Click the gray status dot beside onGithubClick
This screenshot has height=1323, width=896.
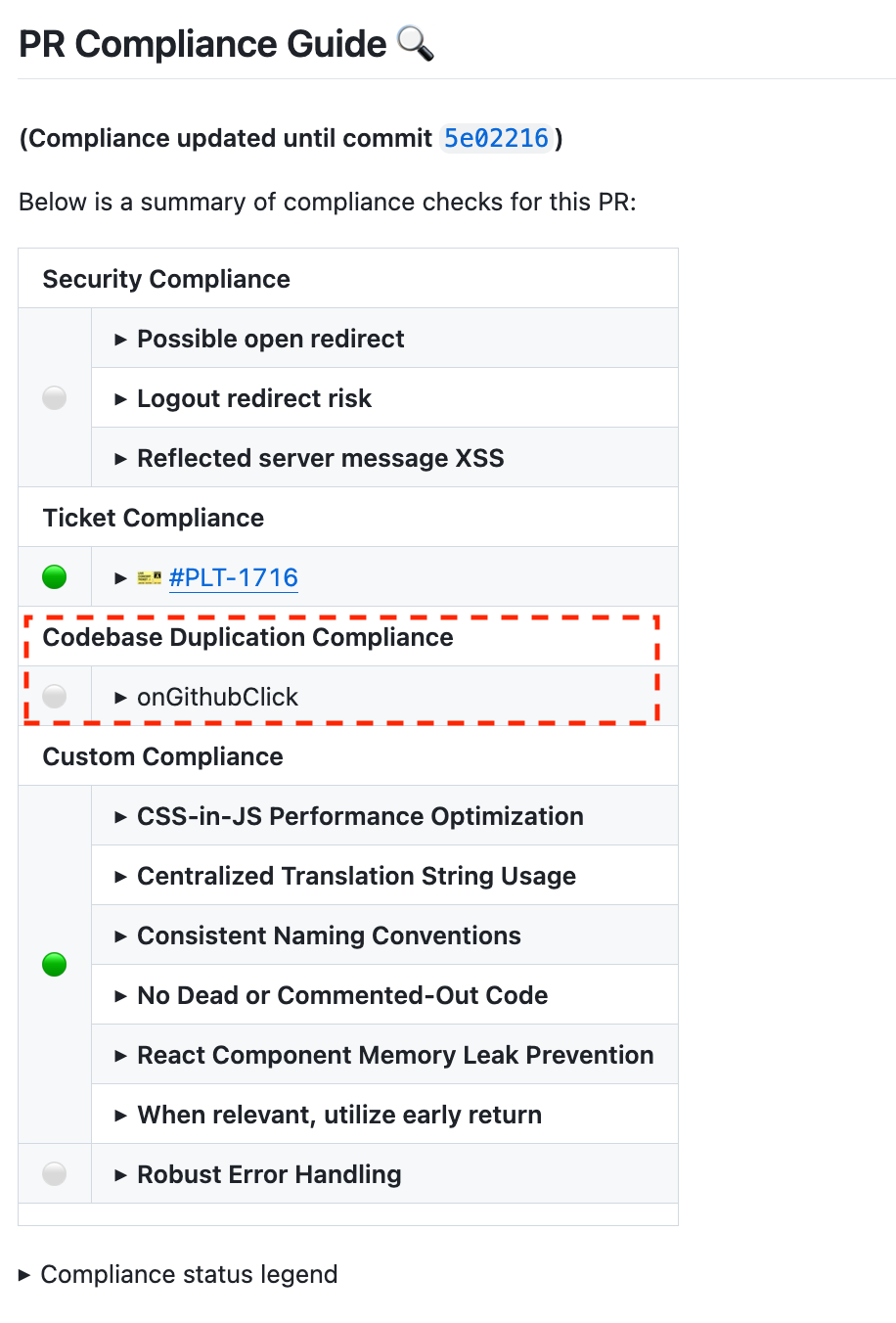[x=55, y=697]
